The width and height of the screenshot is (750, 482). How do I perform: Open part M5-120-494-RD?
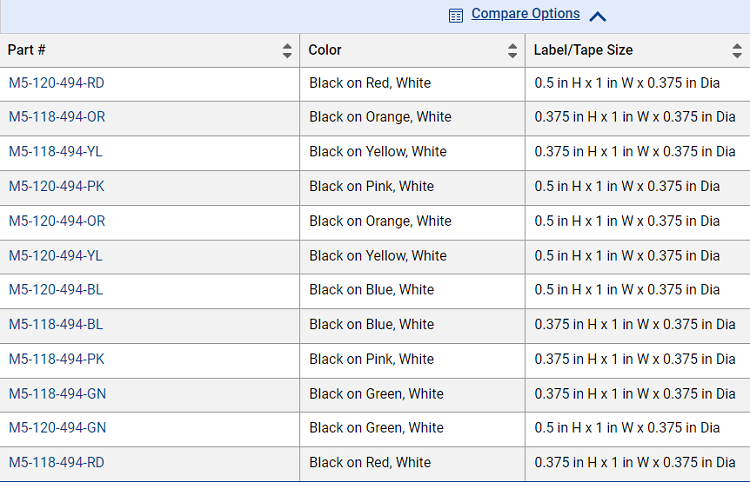click(56, 83)
